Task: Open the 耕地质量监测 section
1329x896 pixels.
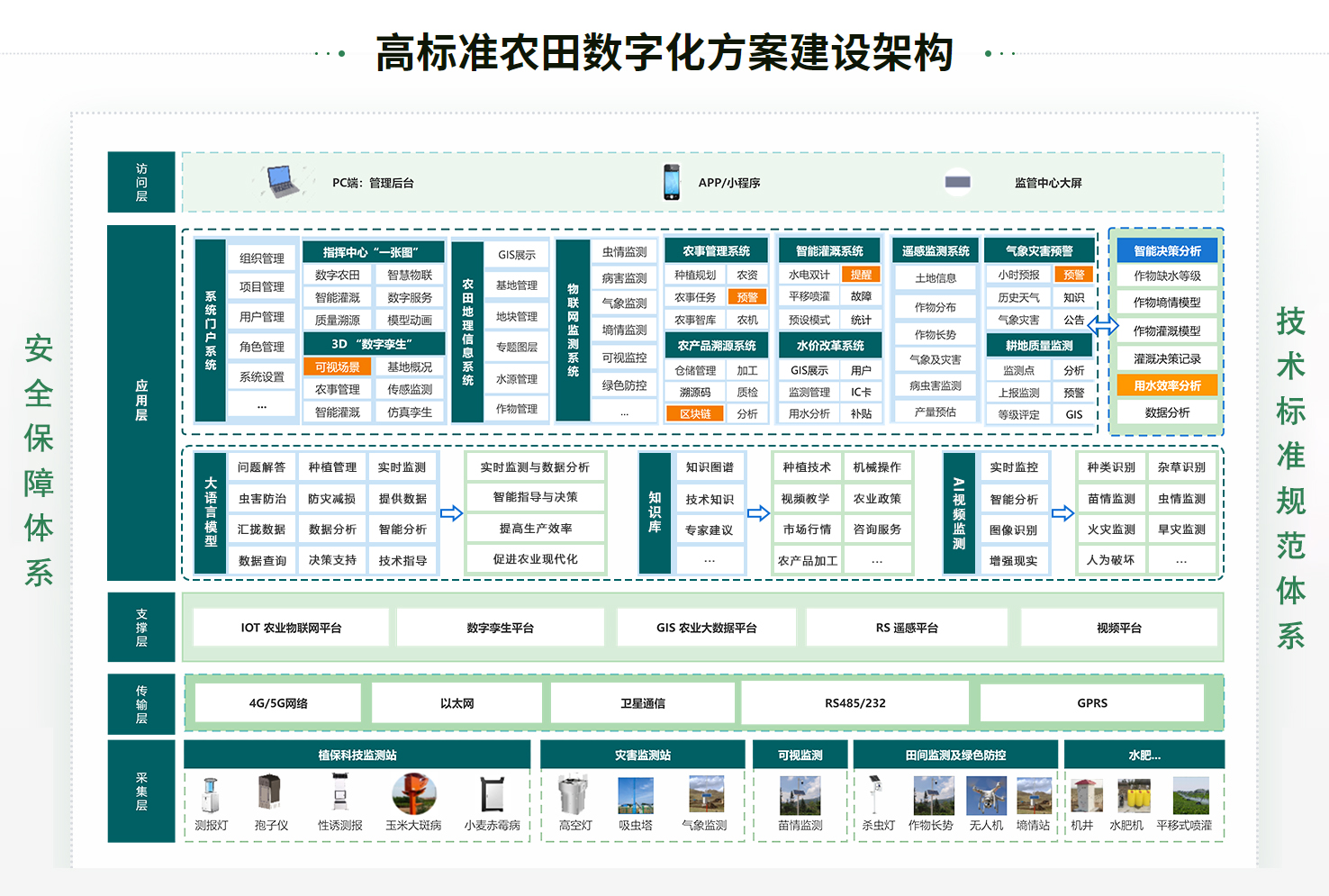Action: pyautogui.click(x=1041, y=344)
